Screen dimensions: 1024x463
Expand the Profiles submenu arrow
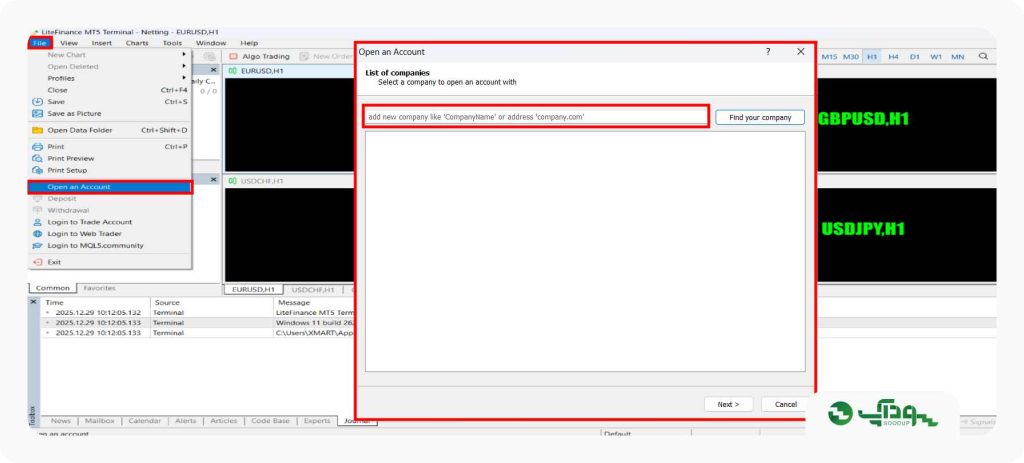coord(184,78)
